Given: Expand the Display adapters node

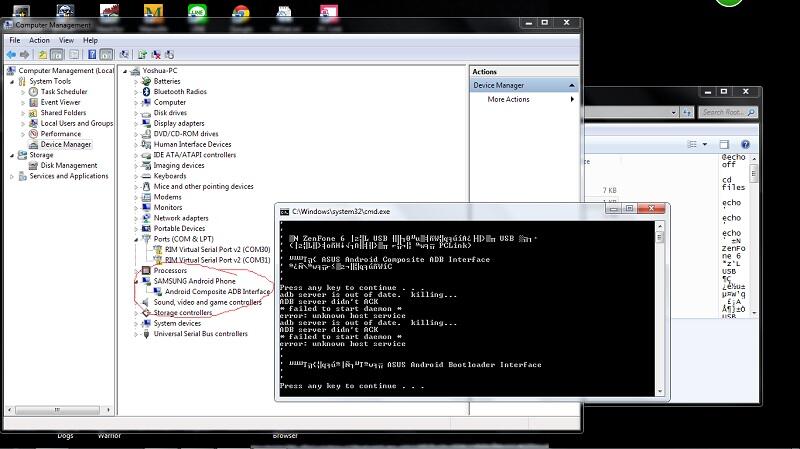Looking at the screenshot, I should pyautogui.click(x=136, y=124).
